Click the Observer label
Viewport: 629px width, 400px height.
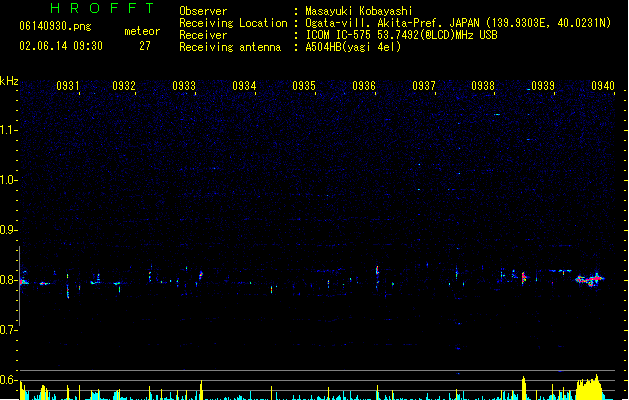click(203, 11)
